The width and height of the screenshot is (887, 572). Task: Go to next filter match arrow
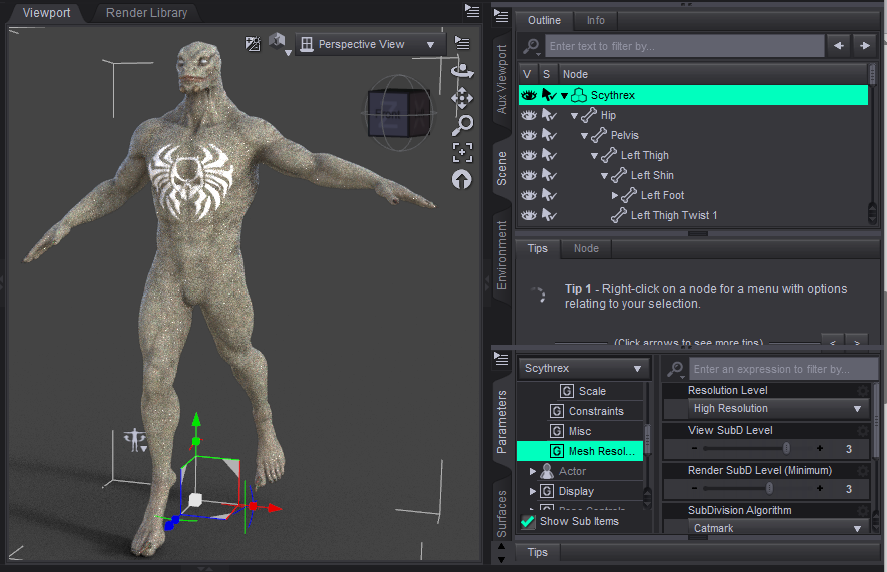[x=864, y=46]
